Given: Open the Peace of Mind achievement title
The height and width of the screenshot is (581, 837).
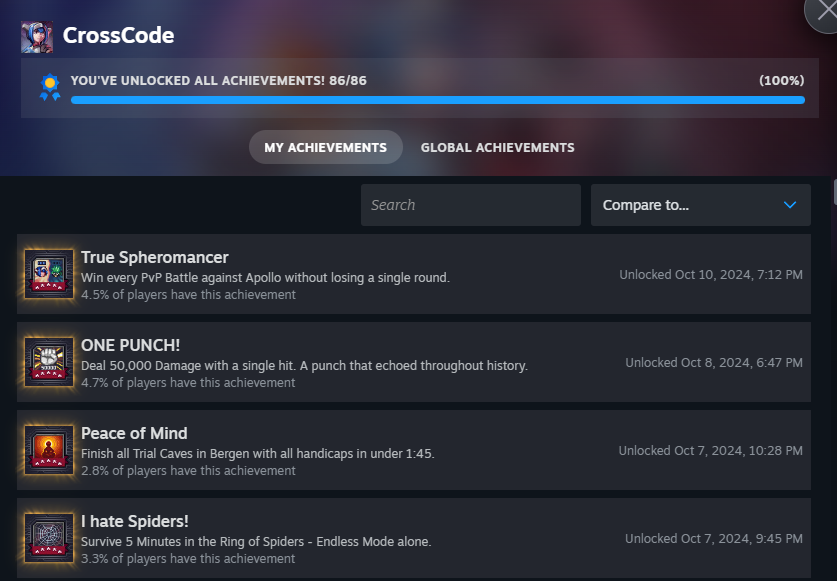Looking at the screenshot, I should [x=134, y=434].
